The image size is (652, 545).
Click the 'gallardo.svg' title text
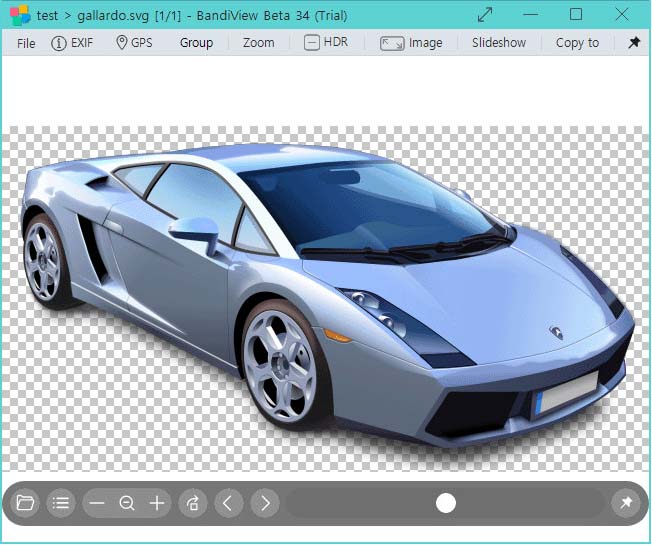[x=113, y=16]
